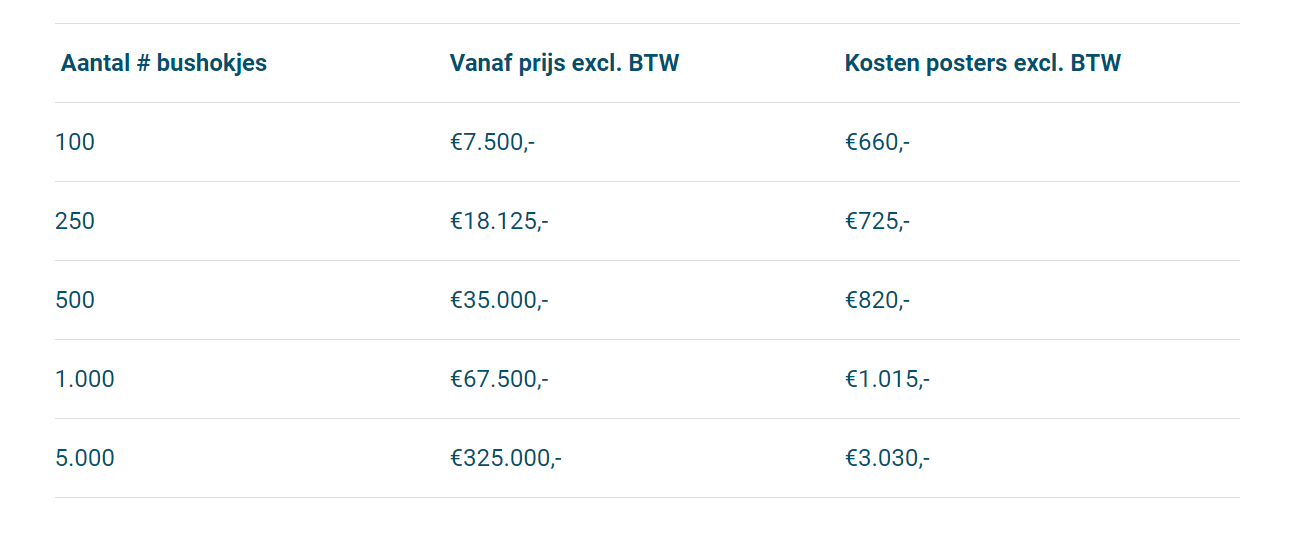This screenshot has width=1292, height=536.
Task: Click the €3.030,- poster cost
Action: (887, 458)
